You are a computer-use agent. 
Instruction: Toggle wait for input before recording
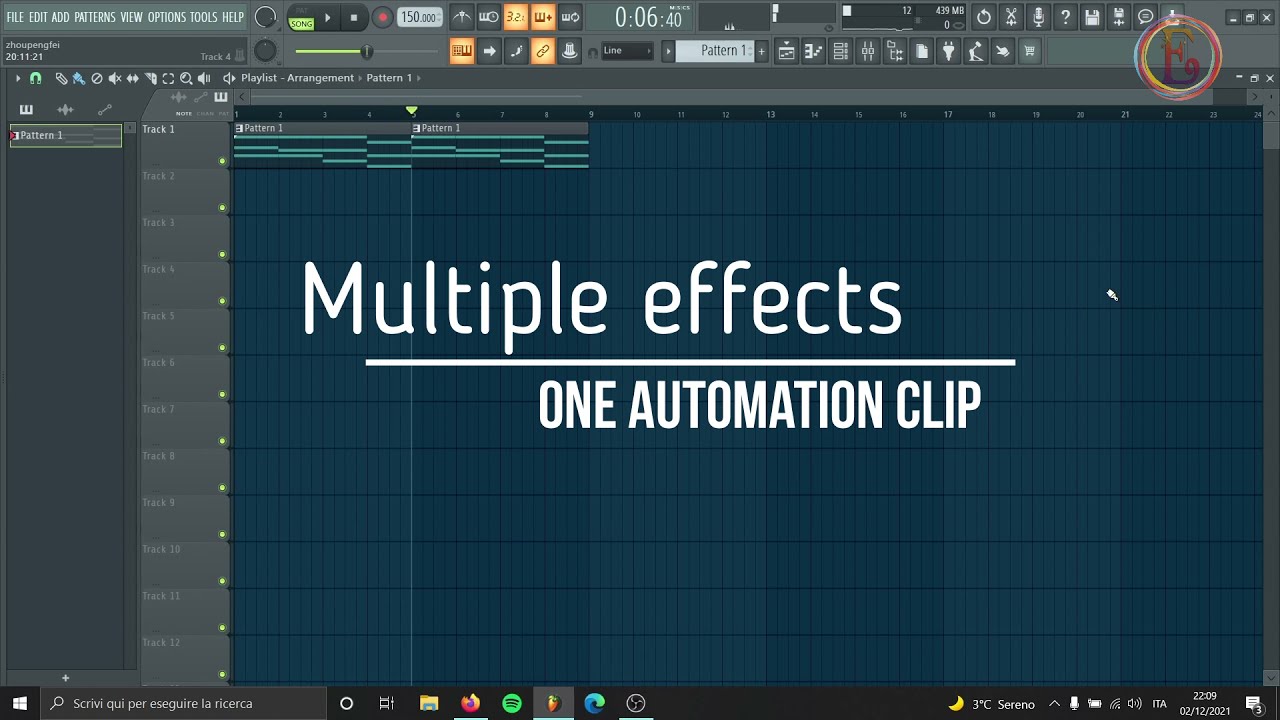(x=489, y=17)
